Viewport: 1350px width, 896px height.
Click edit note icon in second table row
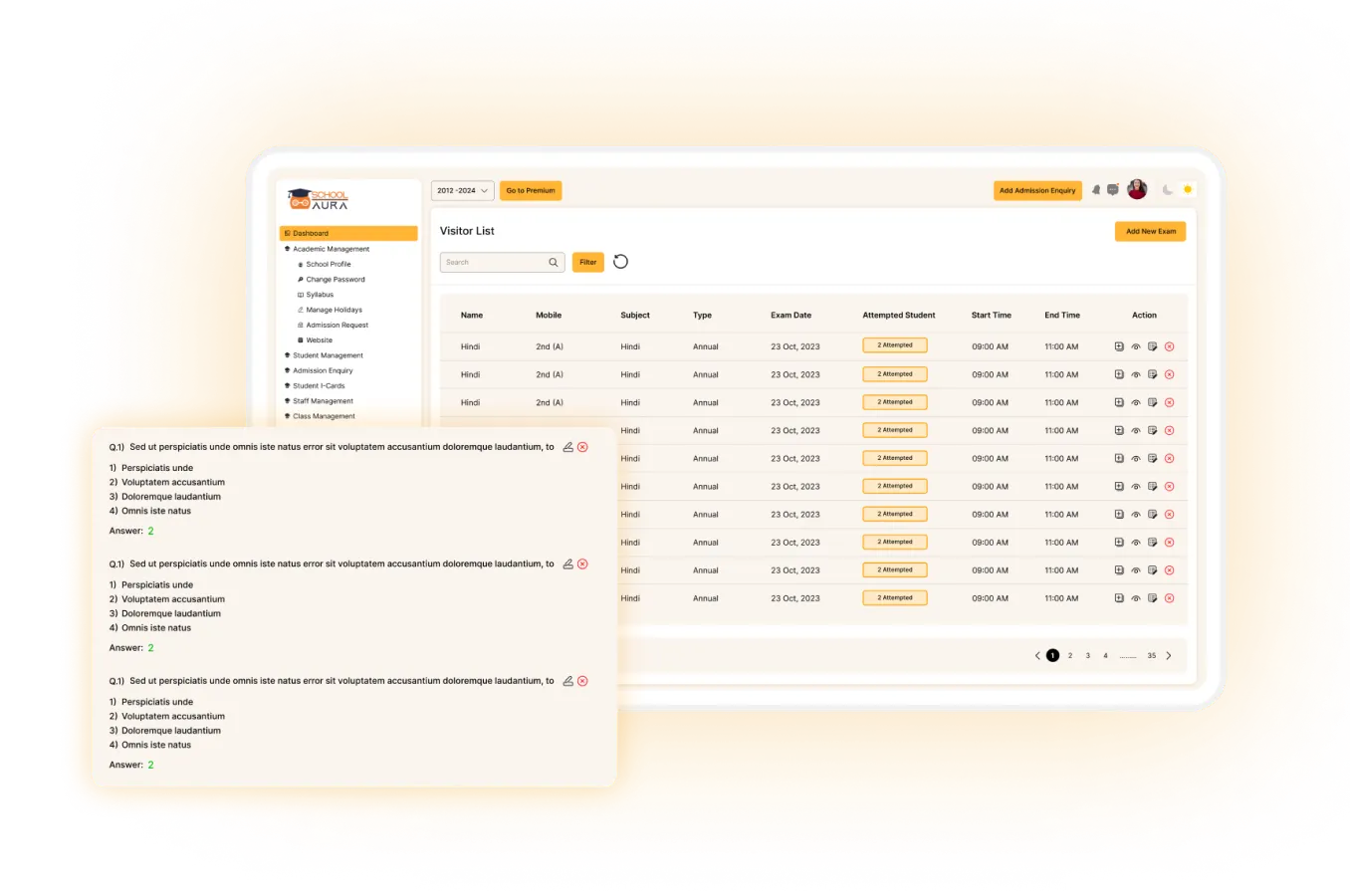[x=1152, y=374]
